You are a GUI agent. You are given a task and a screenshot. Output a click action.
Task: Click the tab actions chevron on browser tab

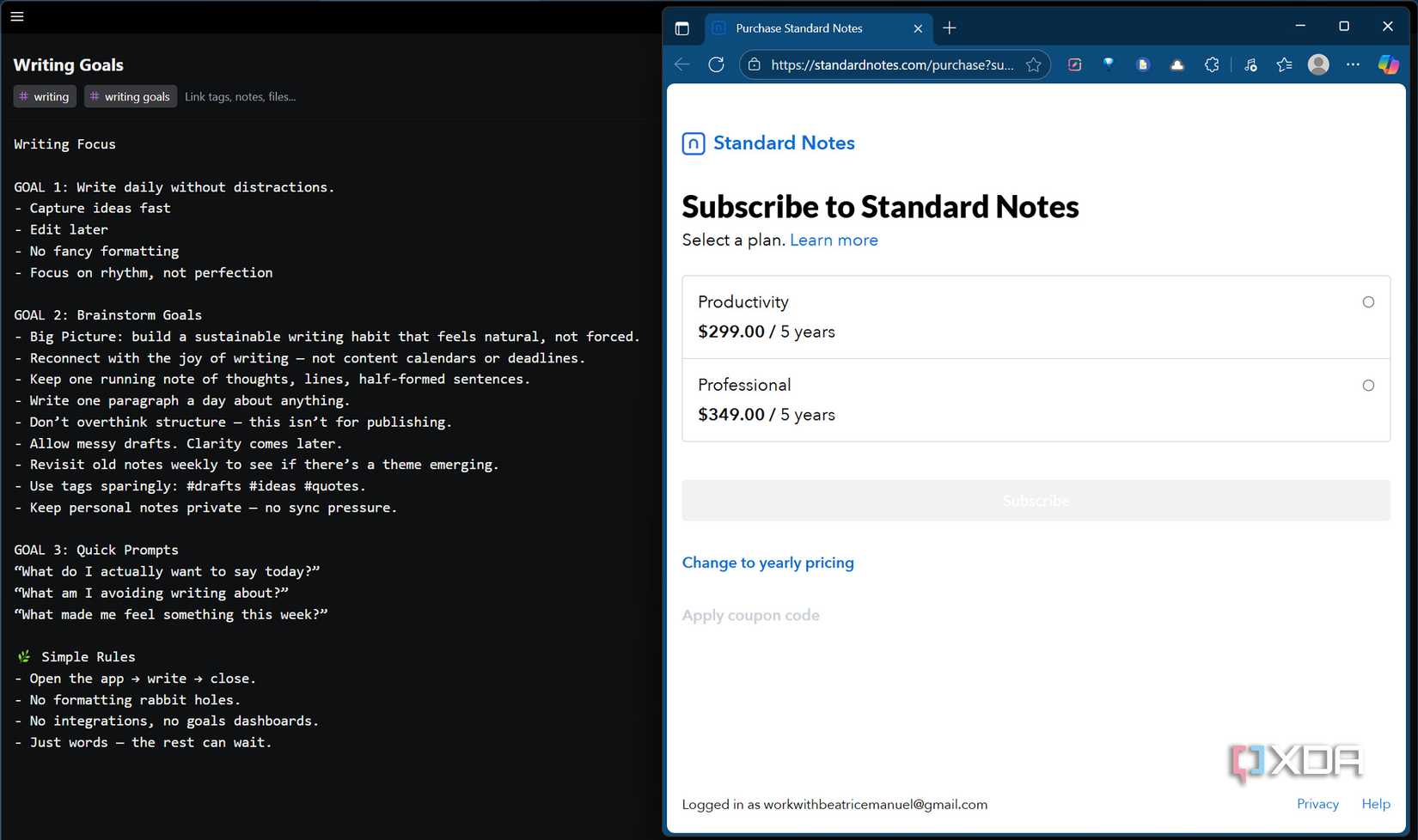683,28
